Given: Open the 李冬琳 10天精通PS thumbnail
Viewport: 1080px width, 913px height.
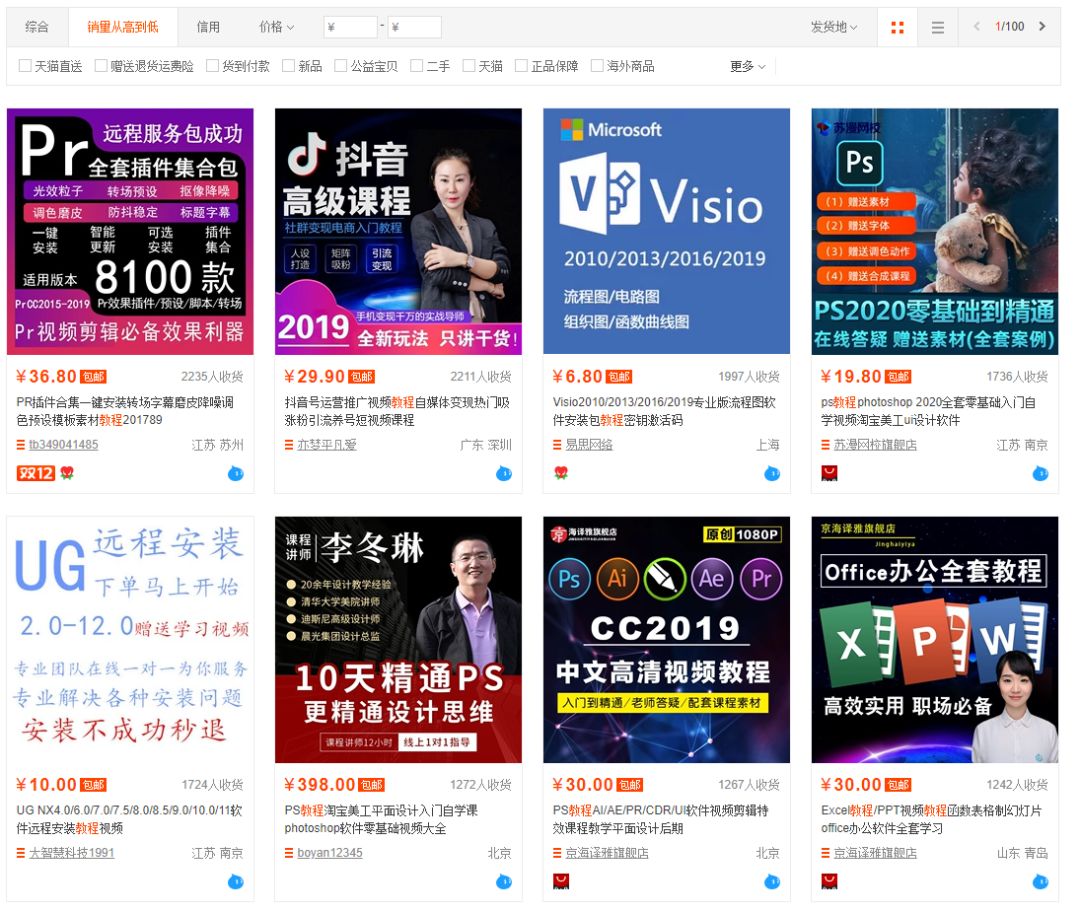Looking at the screenshot, I should [x=398, y=640].
